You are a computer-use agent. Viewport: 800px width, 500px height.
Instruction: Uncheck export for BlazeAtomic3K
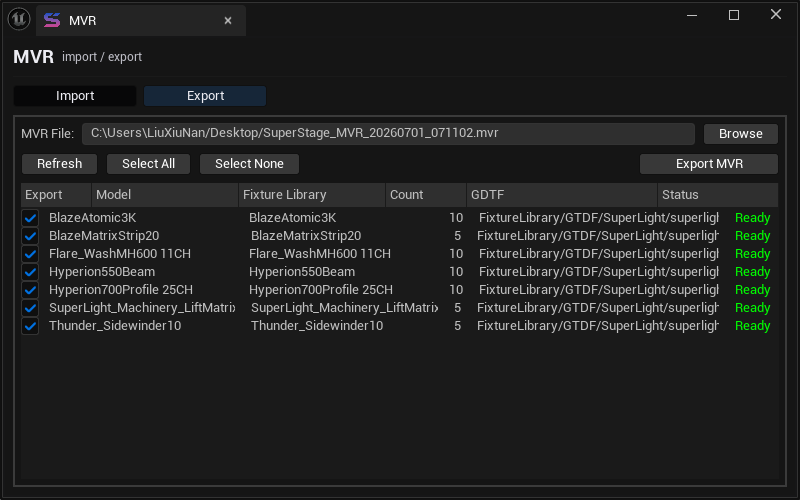(30, 218)
